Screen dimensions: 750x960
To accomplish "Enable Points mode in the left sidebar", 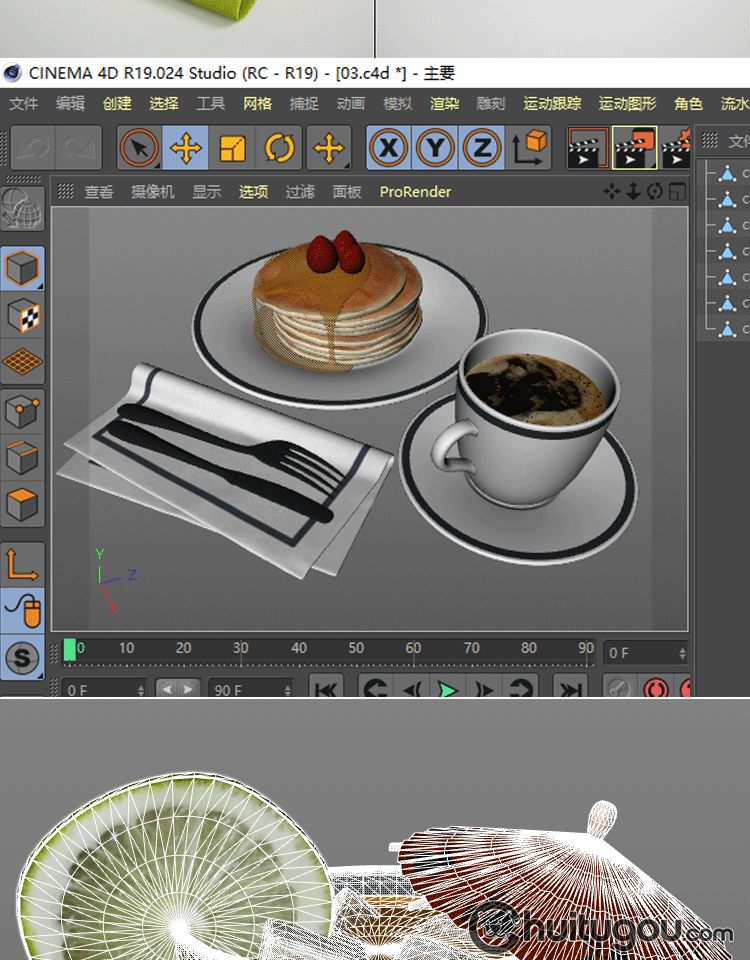I will click(x=23, y=411).
